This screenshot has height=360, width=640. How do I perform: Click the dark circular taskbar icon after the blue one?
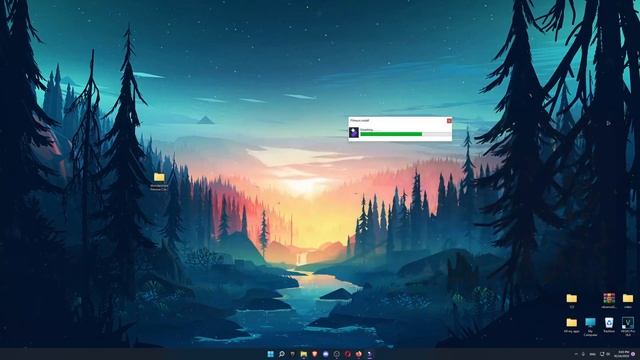336,354
